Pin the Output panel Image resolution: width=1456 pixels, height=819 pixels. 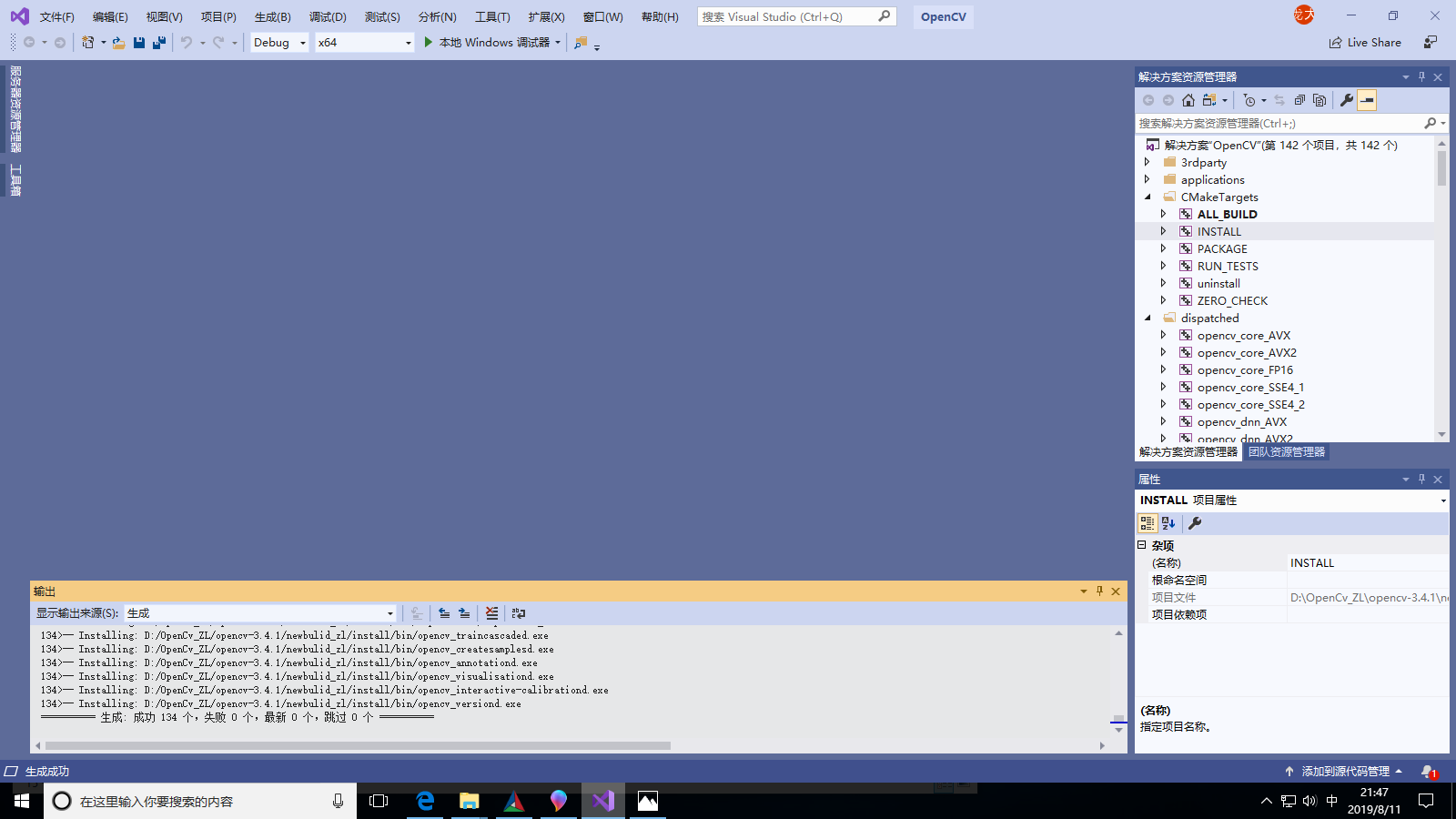pyautogui.click(x=1099, y=591)
